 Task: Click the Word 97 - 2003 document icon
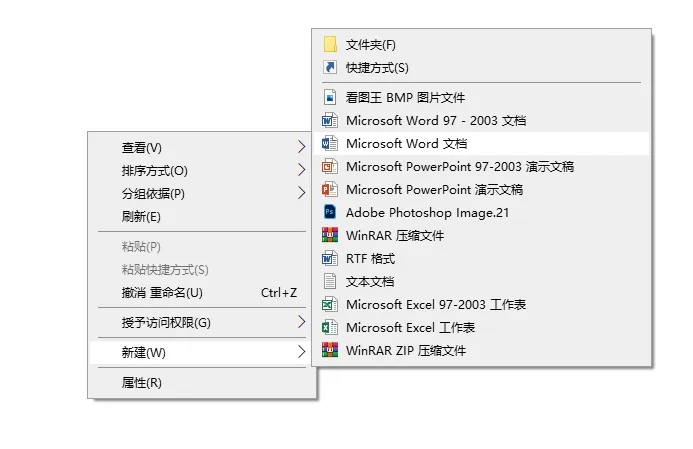(329, 121)
